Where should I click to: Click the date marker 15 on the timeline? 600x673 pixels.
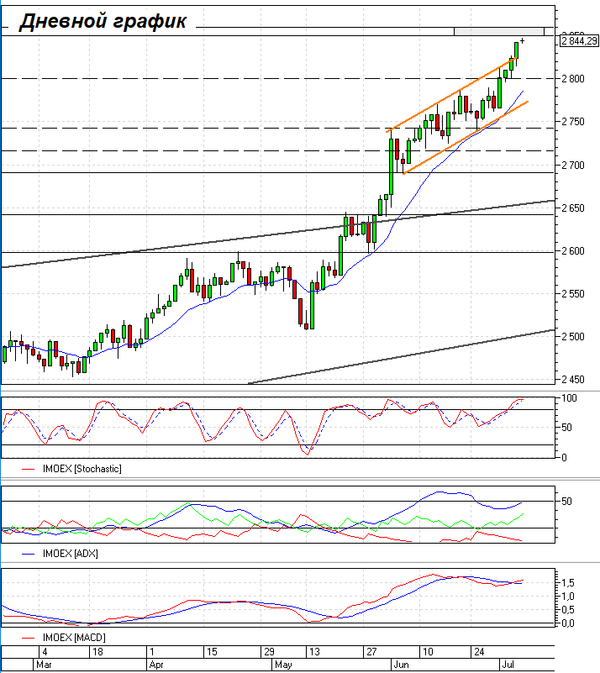(x=212, y=652)
